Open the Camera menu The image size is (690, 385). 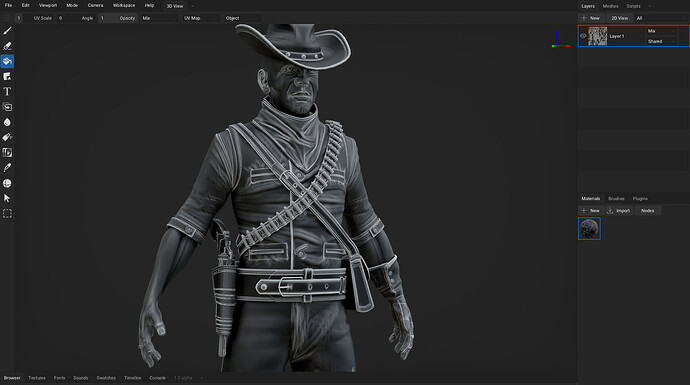point(95,5)
